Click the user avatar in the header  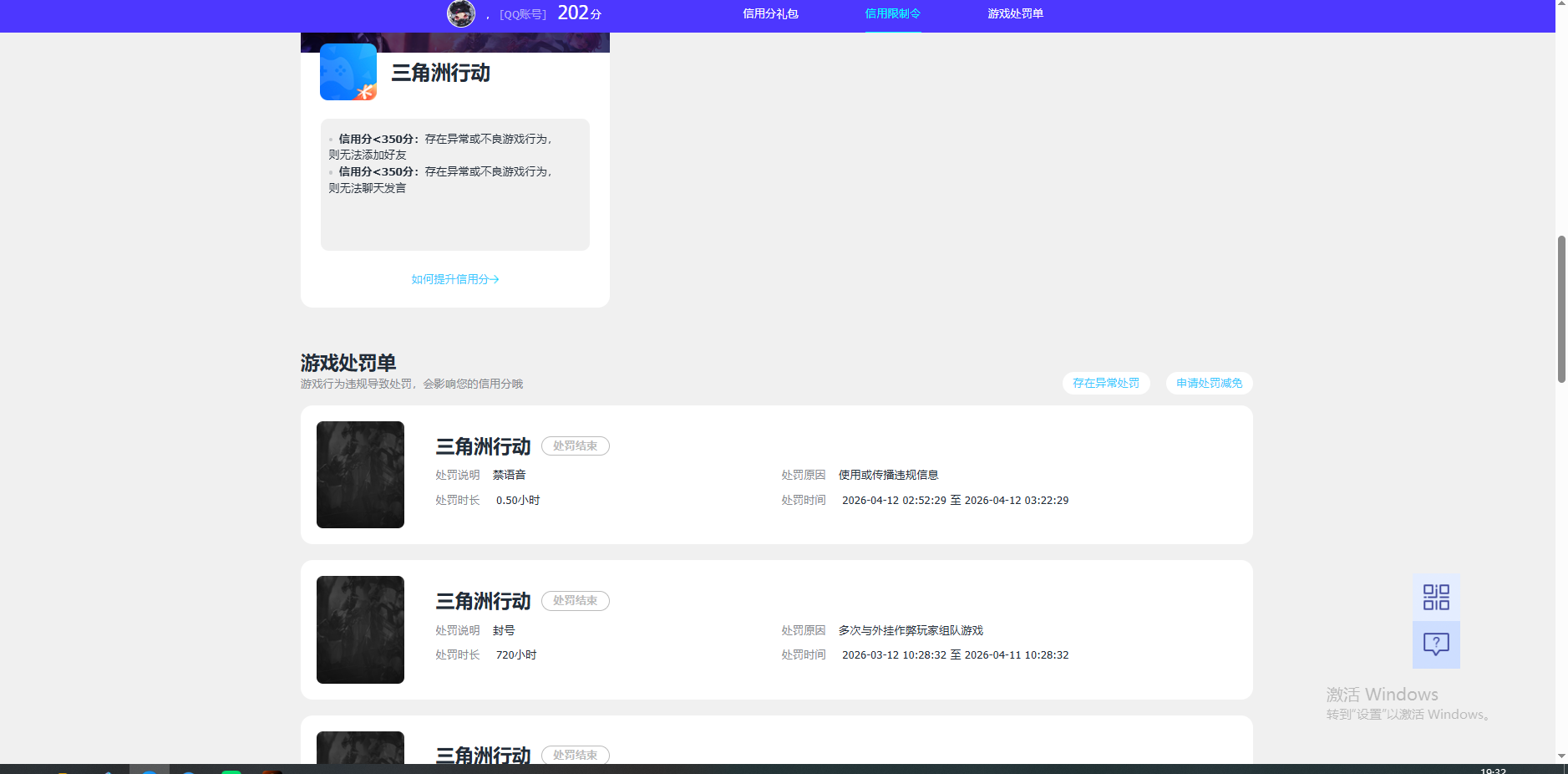(461, 13)
